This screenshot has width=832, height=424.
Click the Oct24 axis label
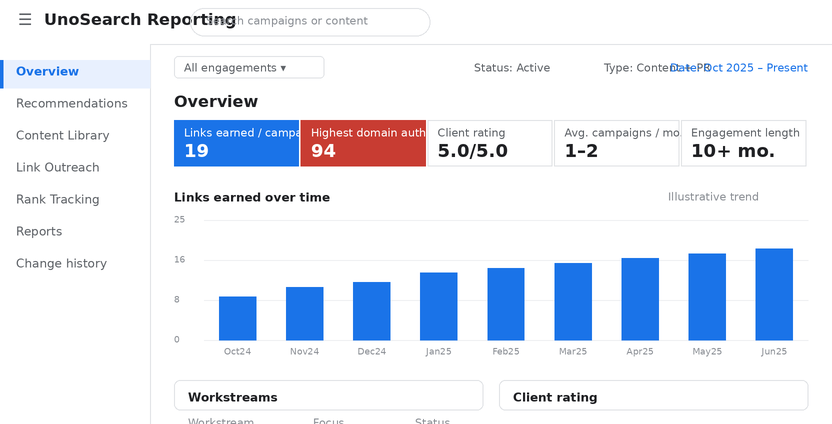pos(237,351)
